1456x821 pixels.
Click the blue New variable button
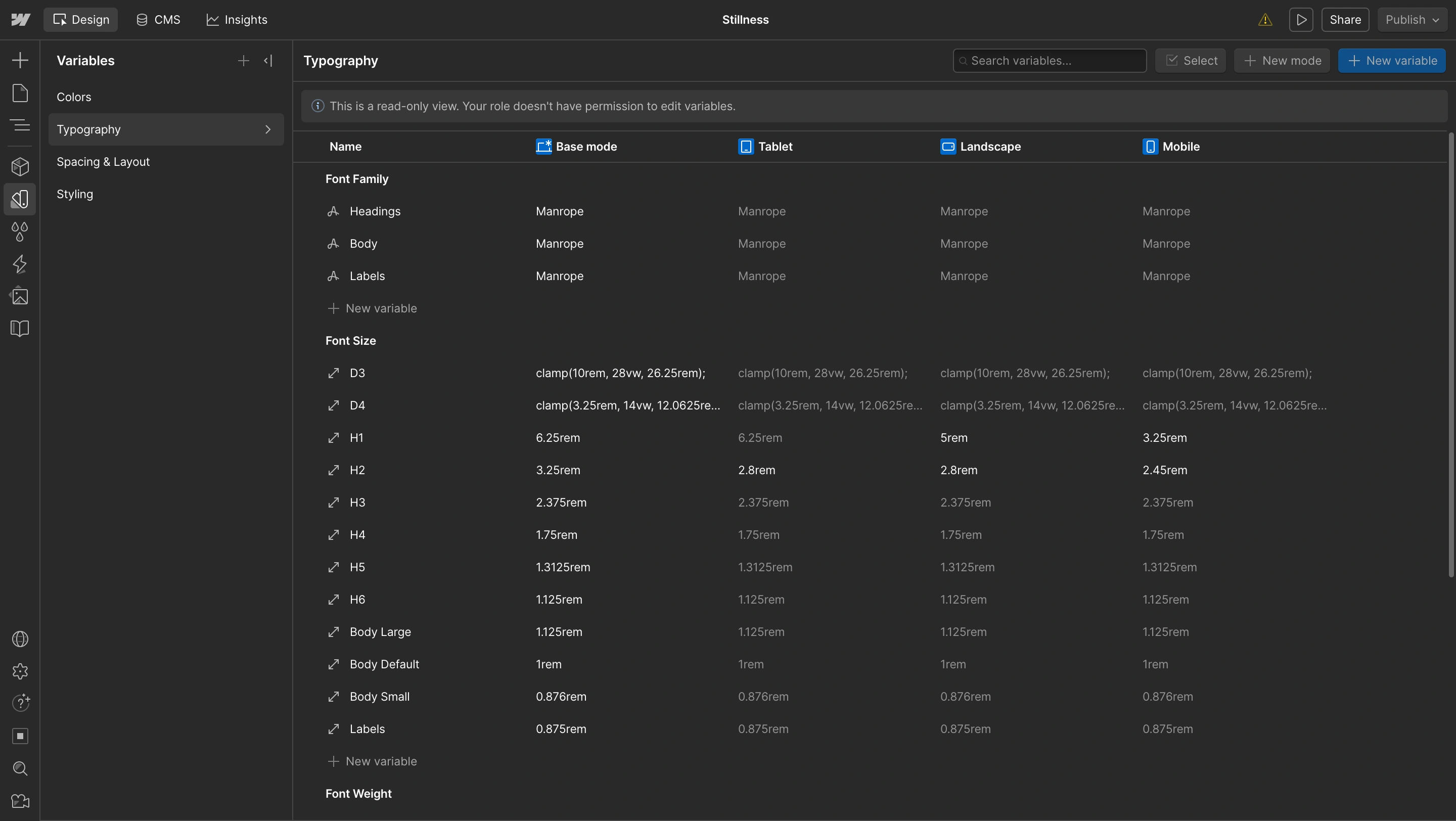(x=1392, y=61)
